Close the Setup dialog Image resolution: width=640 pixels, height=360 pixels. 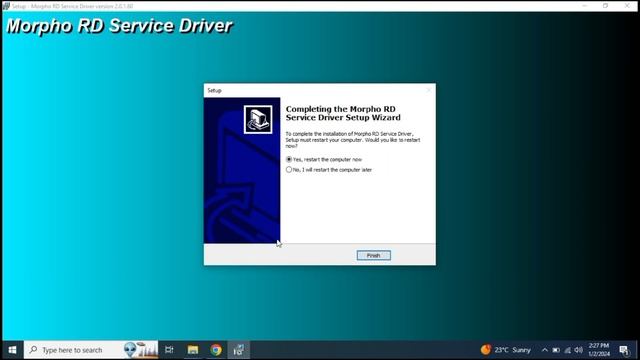click(x=428, y=90)
